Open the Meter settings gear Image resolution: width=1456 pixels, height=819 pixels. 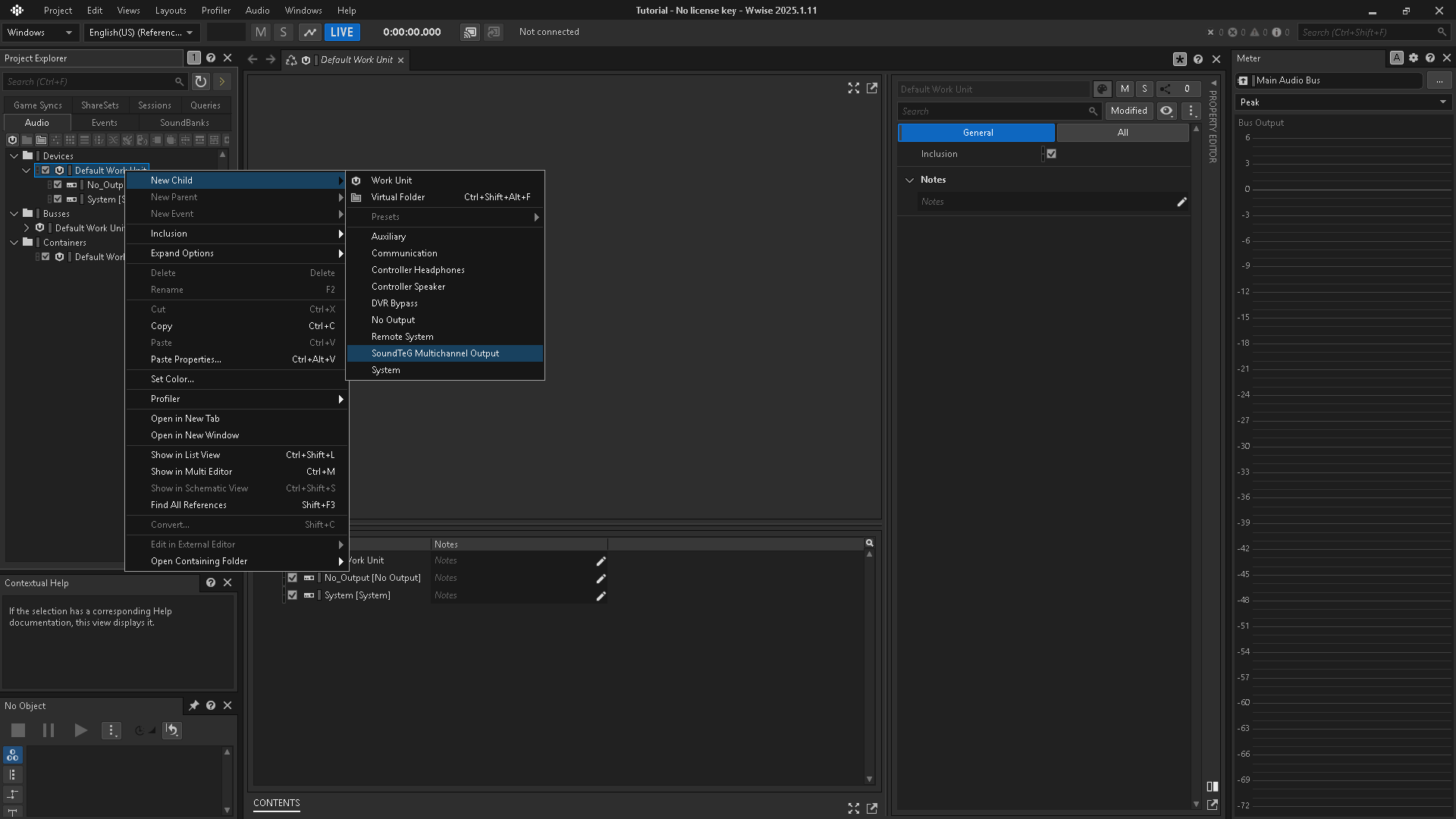[1414, 58]
